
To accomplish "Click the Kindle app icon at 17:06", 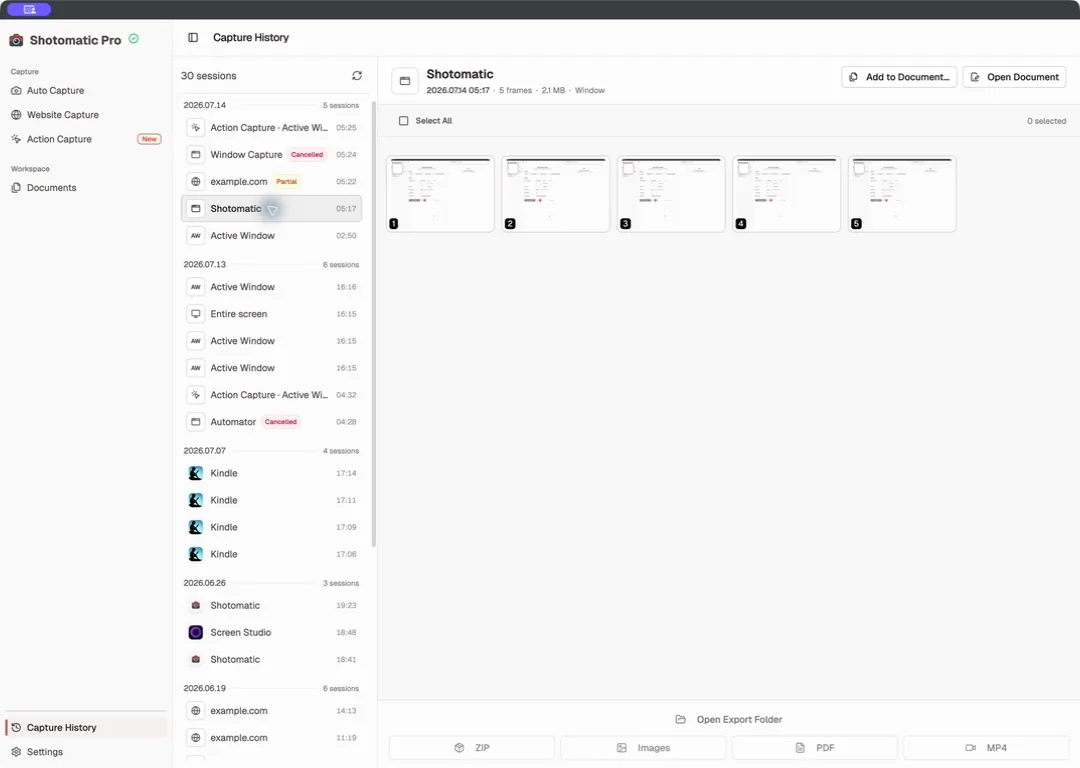I will pyautogui.click(x=196, y=554).
